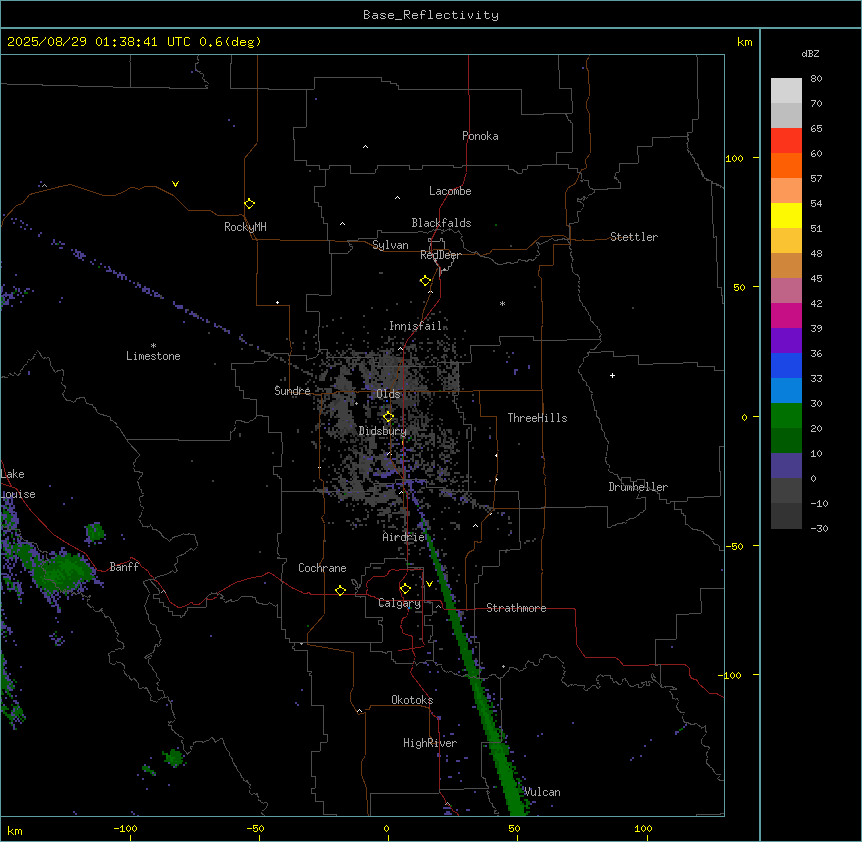Pick the blue 36 dBZ legend swatch
This screenshot has width=862, height=842.
click(786, 365)
